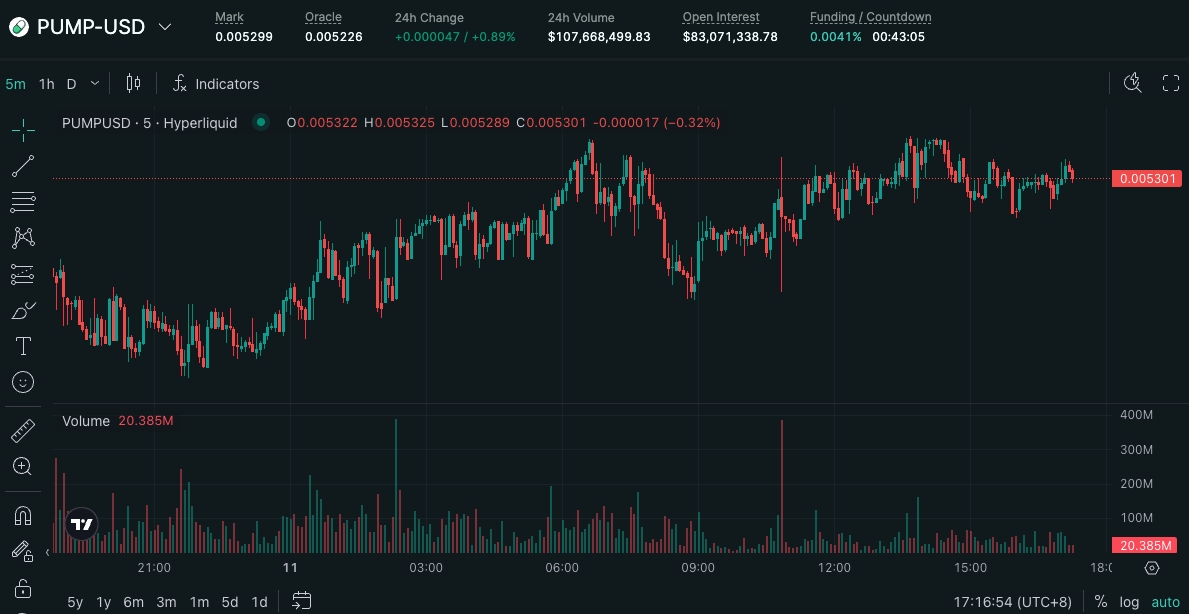
Task: Click the 17:16:54 (UTC+8) timezone selector
Action: [1012, 602]
